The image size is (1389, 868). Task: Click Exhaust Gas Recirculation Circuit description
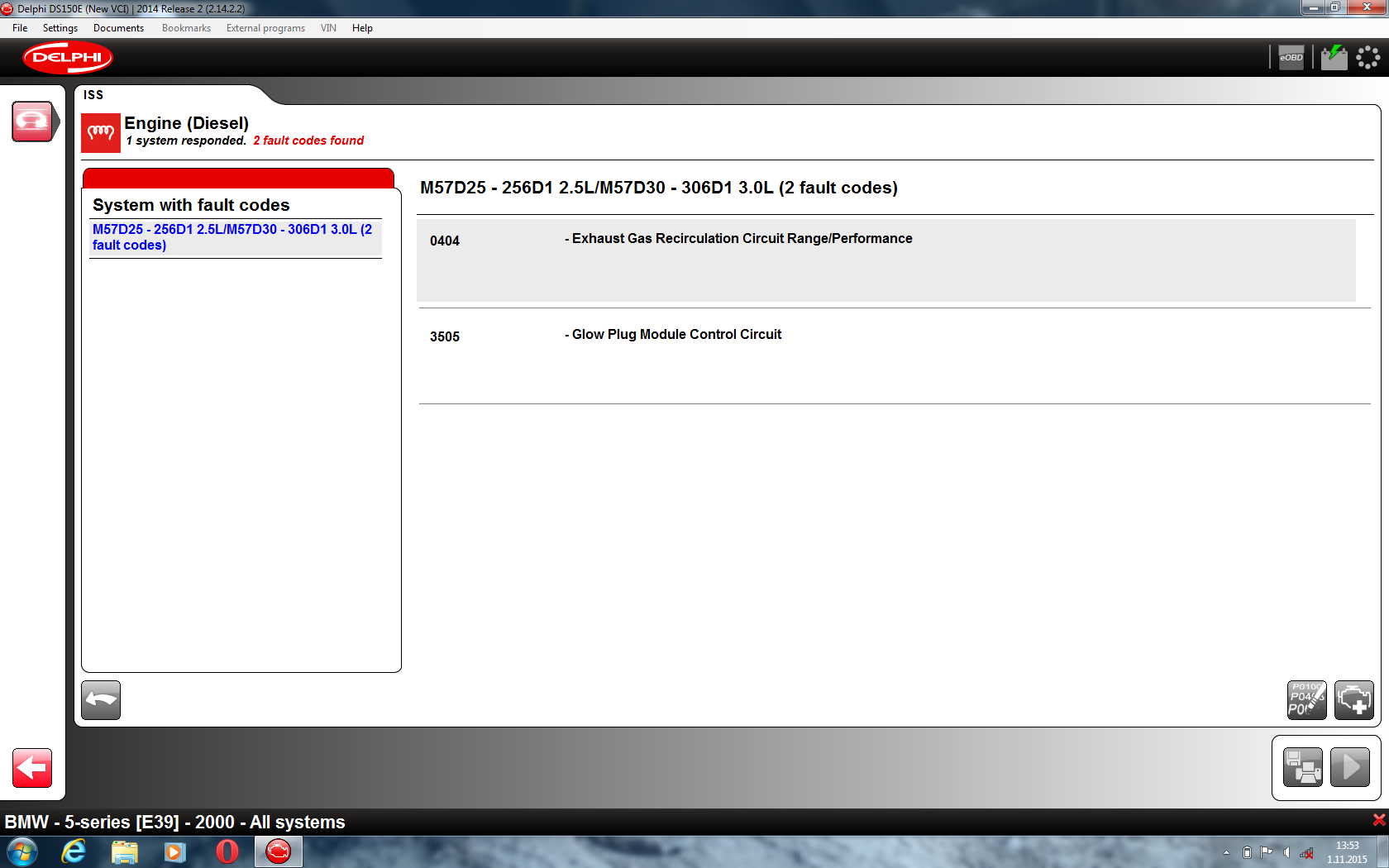[x=742, y=238]
